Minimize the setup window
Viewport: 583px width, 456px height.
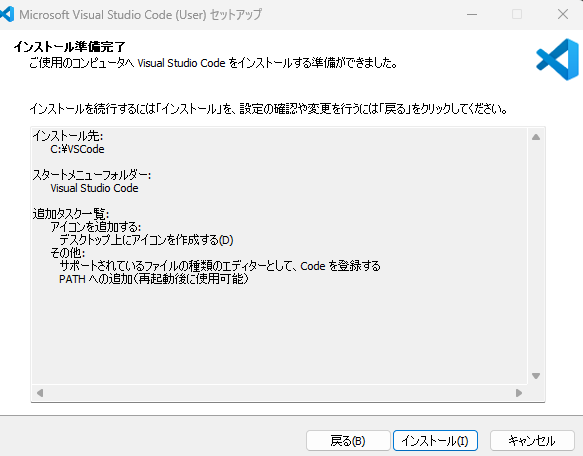coord(472,15)
